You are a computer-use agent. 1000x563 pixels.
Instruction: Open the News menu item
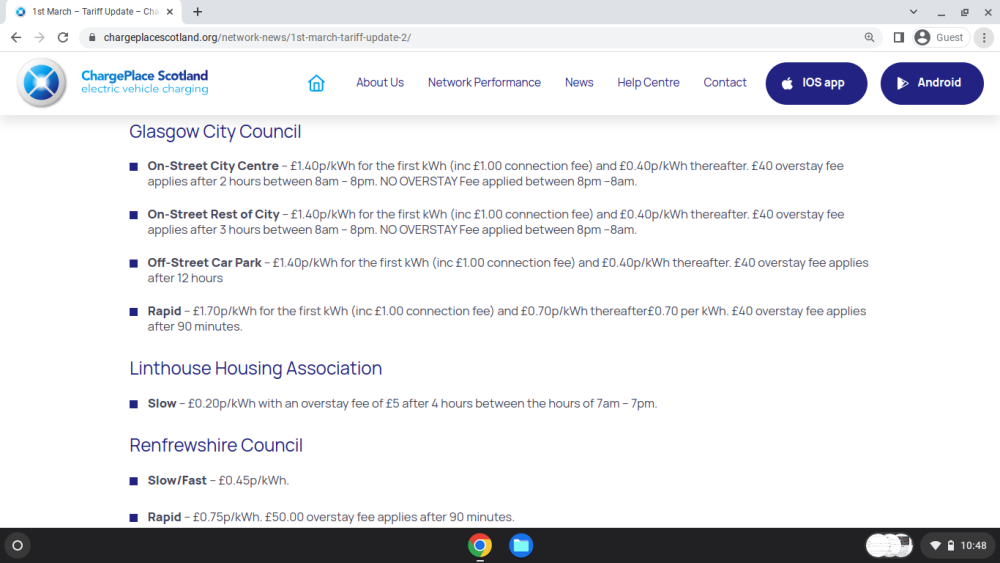click(579, 83)
